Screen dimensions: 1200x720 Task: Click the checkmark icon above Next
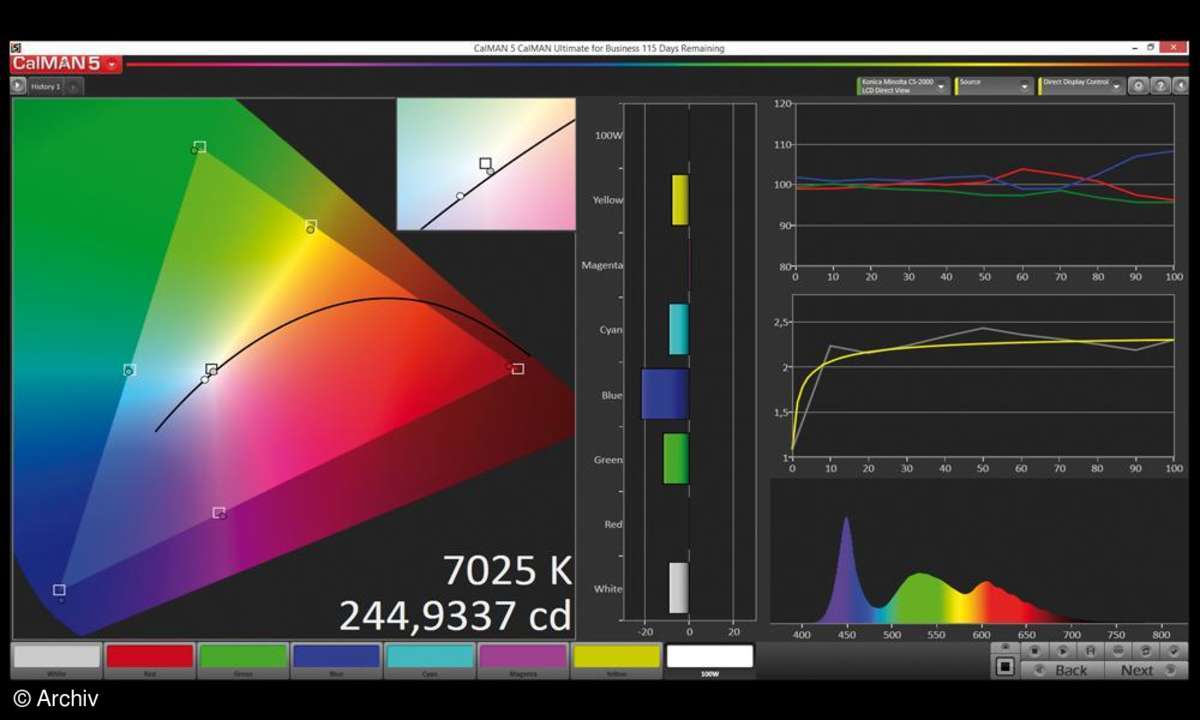click(x=1174, y=650)
